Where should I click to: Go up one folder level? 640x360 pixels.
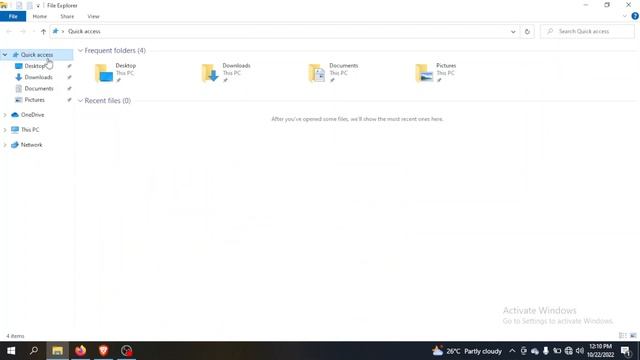tap(43, 31)
